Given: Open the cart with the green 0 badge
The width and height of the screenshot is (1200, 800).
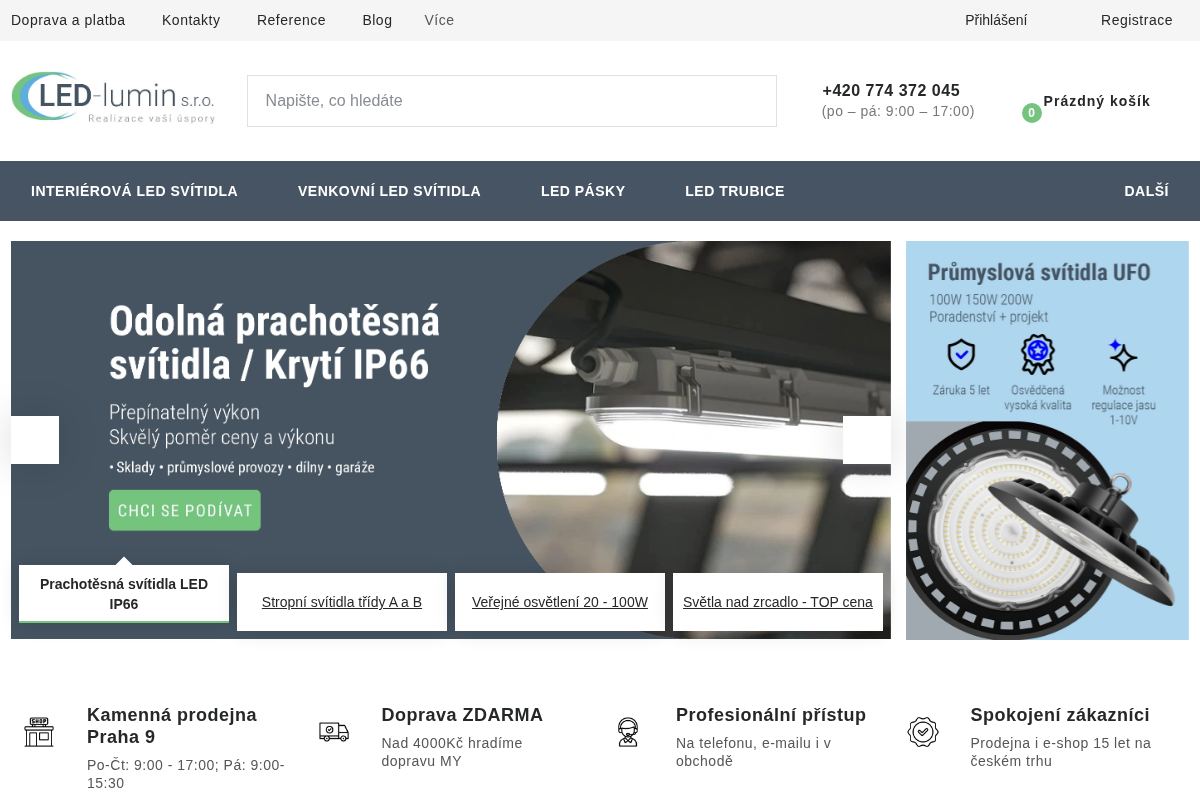Looking at the screenshot, I should pos(1032,113).
